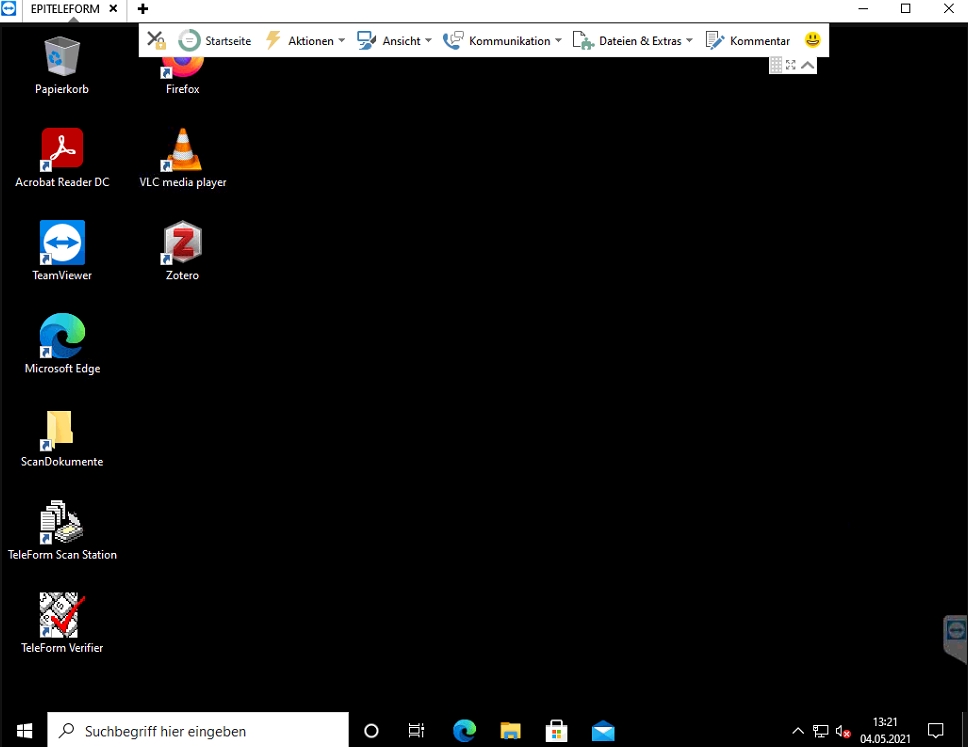Open the clock showing 13:21
This screenshot has height=747, width=968.
coord(885,730)
